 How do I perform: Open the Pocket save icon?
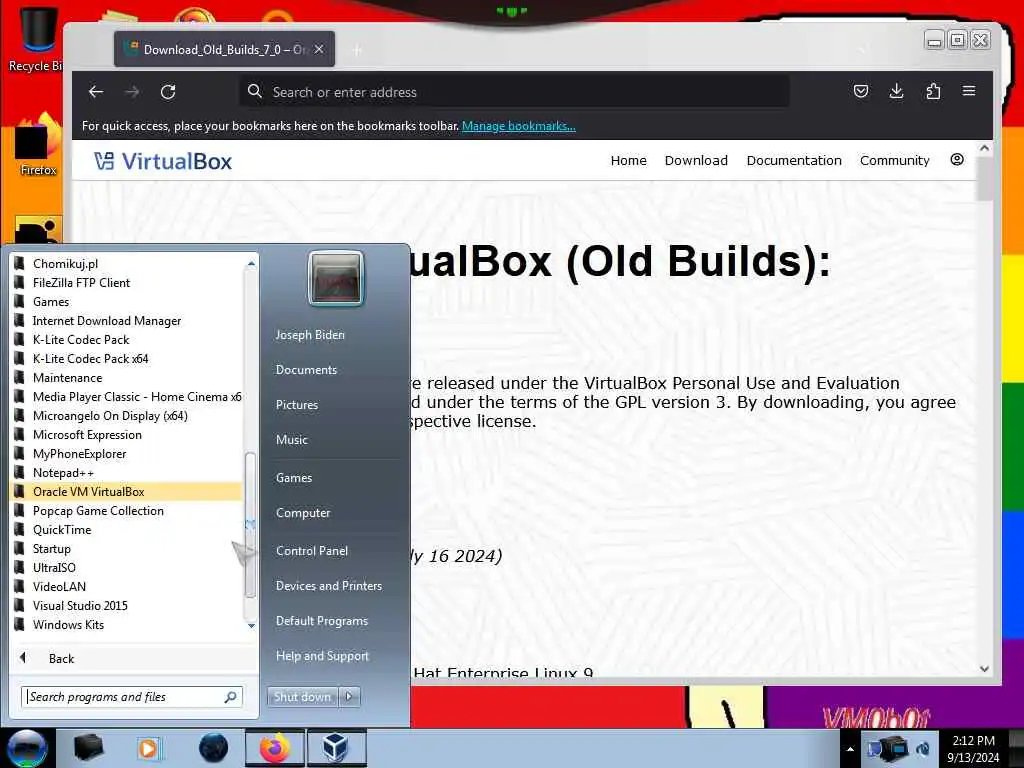click(x=861, y=91)
